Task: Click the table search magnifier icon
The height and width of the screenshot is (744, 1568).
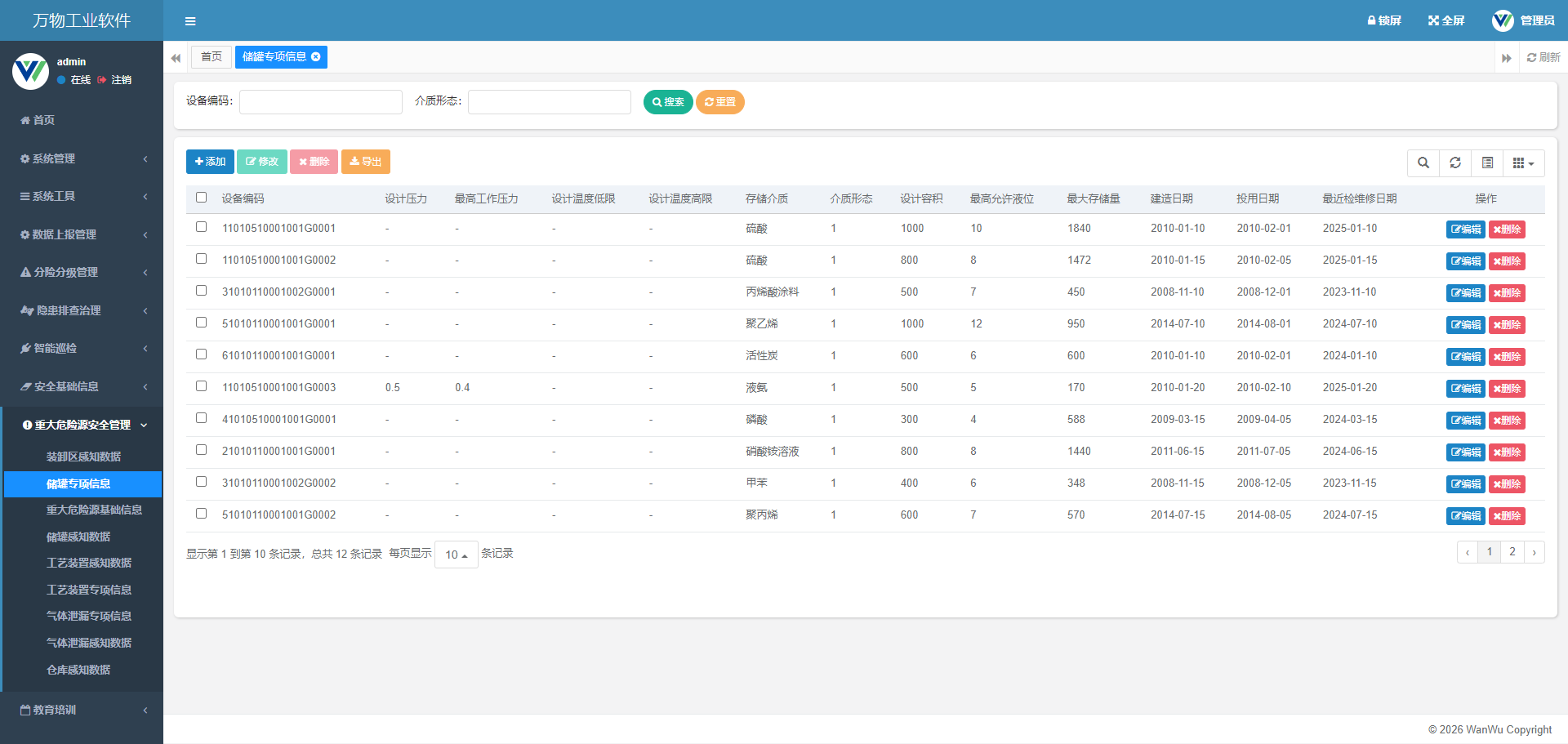Action: 1423,163
